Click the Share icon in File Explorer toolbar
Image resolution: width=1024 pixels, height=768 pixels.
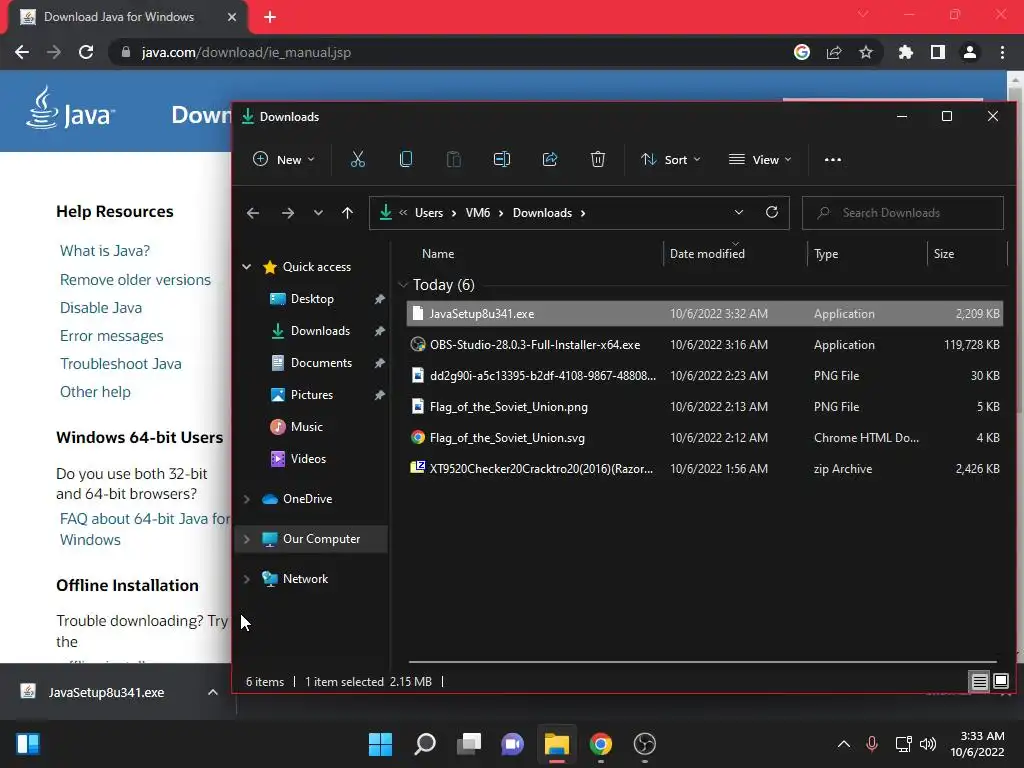(550, 159)
